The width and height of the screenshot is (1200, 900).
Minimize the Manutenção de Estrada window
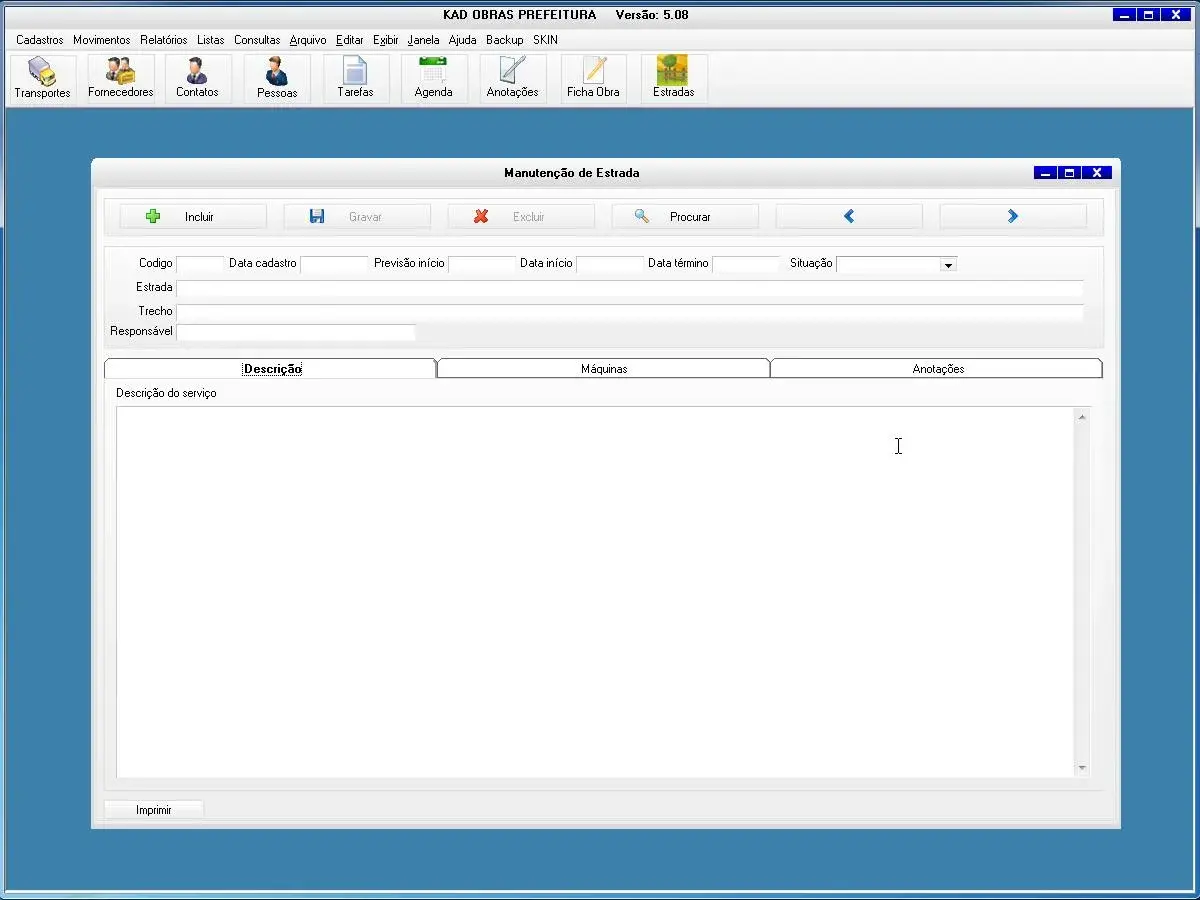click(x=1045, y=173)
